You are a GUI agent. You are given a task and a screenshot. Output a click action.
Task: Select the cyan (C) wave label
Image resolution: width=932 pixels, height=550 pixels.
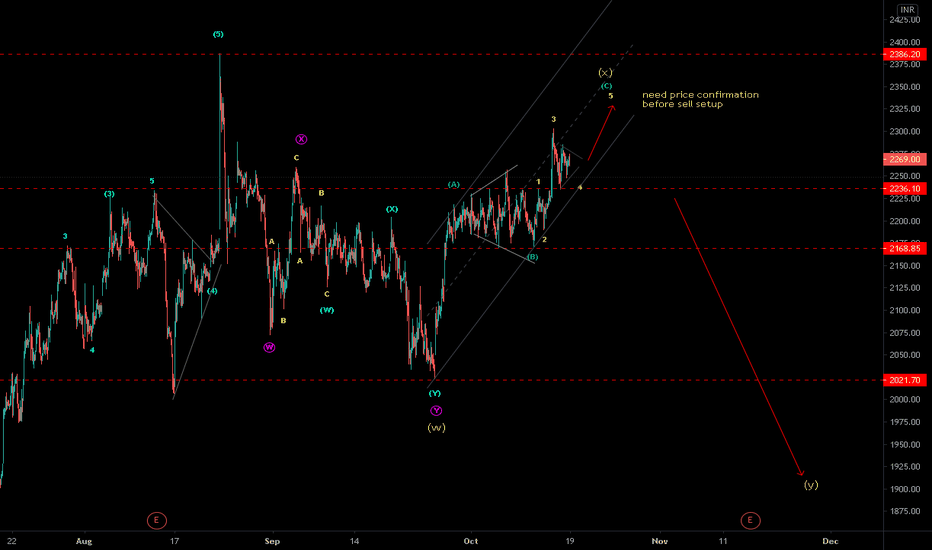(x=606, y=86)
